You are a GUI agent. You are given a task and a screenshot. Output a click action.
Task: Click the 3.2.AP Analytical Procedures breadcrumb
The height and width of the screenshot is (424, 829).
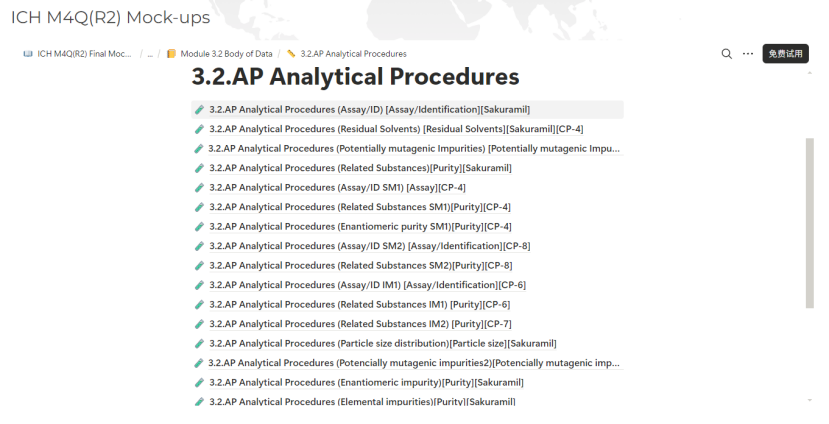[353, 54]
